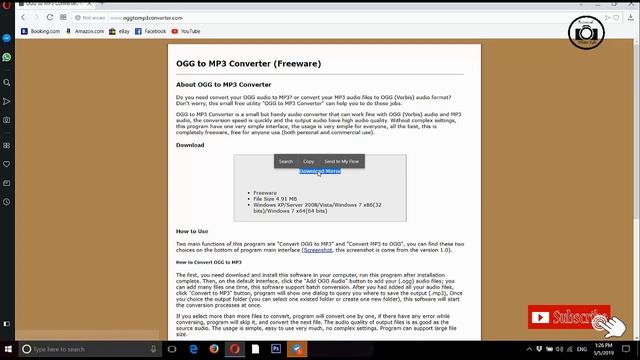
Task: Open the Booking.com bookmark
Action: point(40,31)
